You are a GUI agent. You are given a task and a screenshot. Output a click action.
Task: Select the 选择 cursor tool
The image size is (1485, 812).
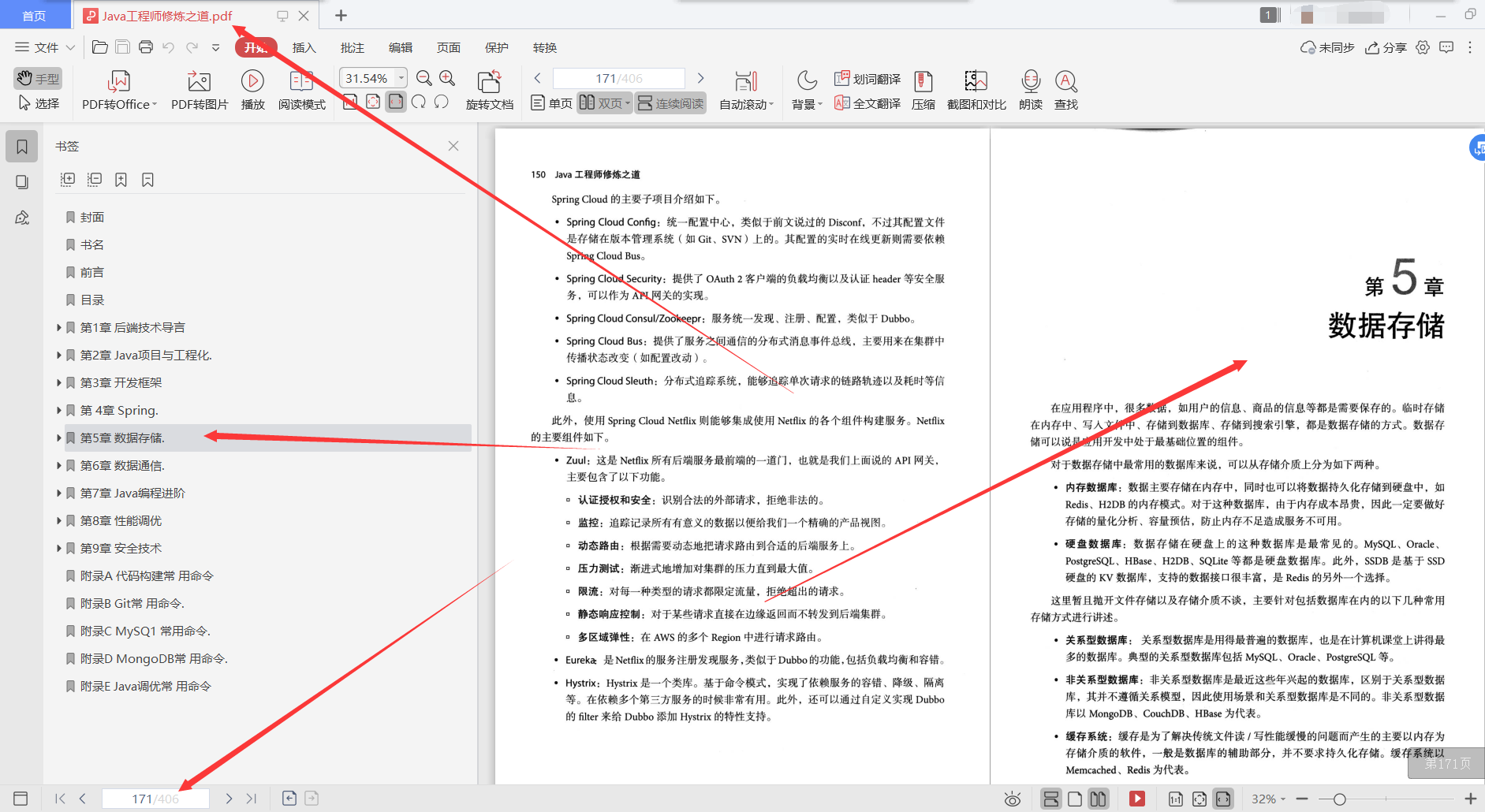[x=38, y=103]
